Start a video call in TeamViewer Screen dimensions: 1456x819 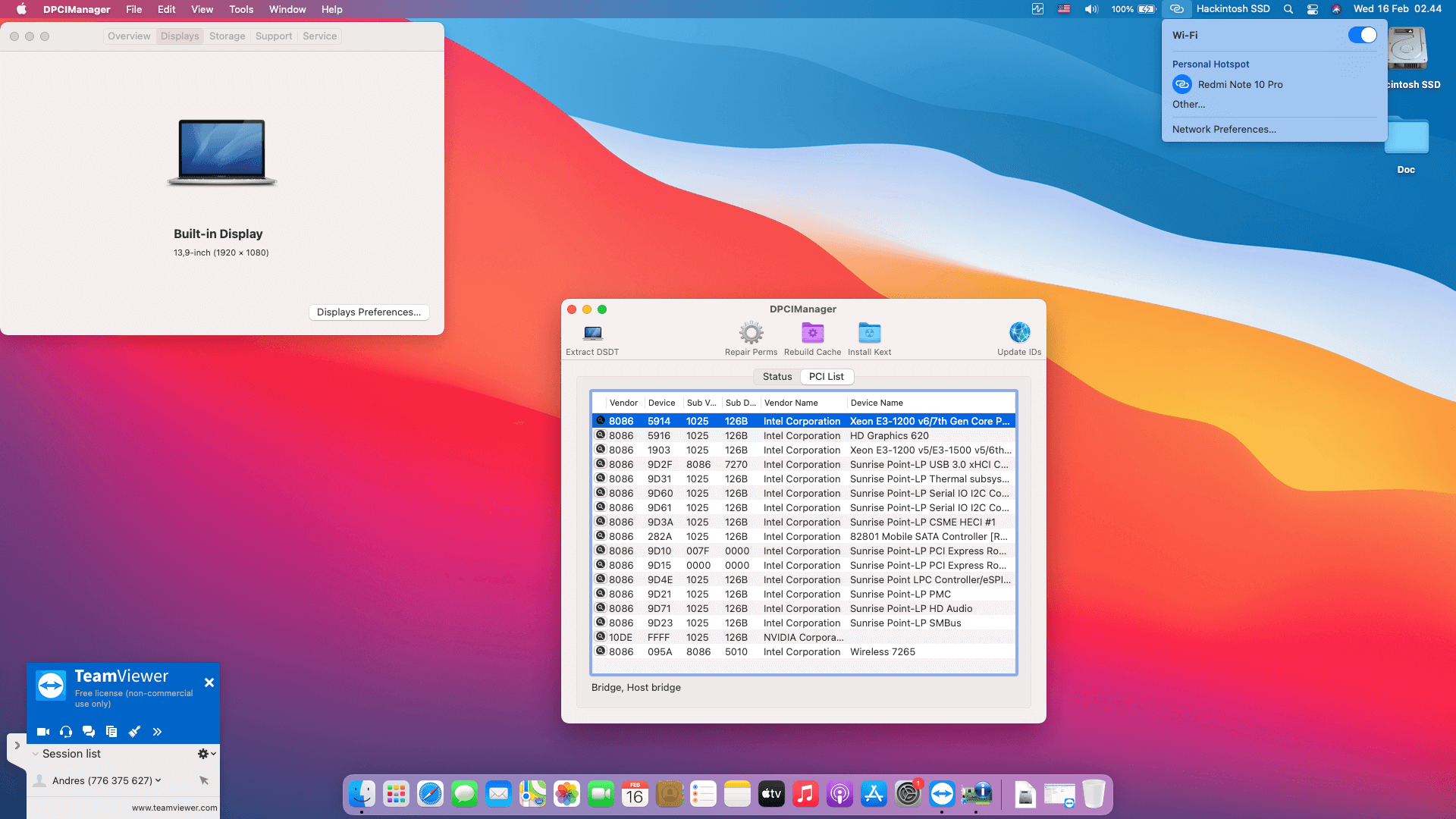[43, 731]
